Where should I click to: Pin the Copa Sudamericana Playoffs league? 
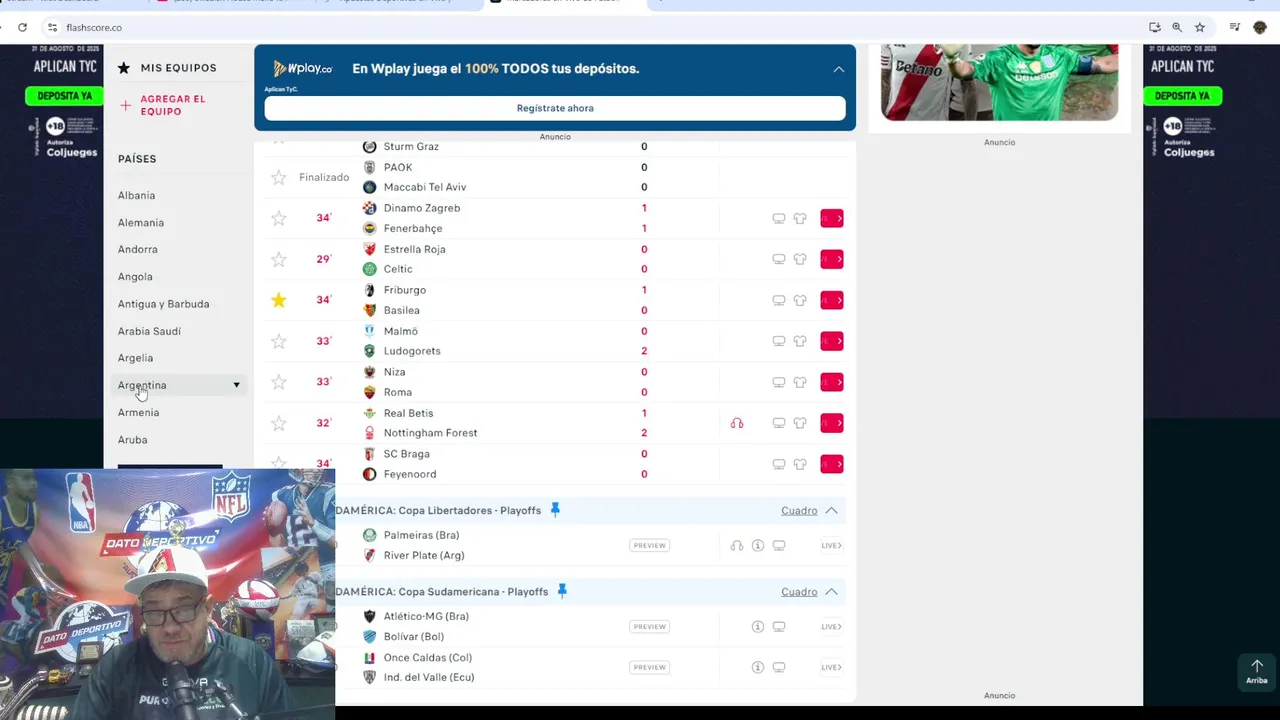coord(562,591)
